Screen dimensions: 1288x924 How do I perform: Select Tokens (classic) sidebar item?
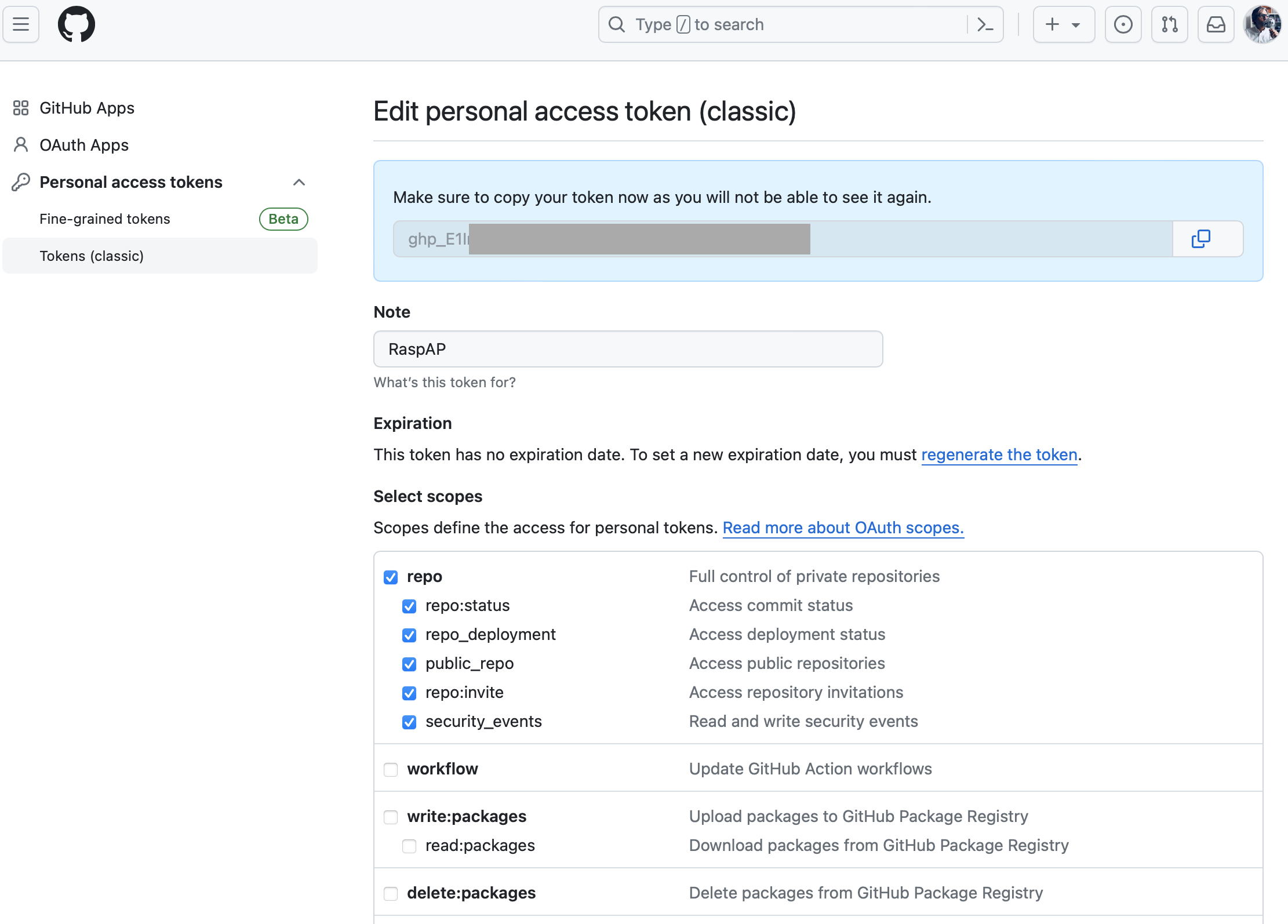[x=160, y=256]
